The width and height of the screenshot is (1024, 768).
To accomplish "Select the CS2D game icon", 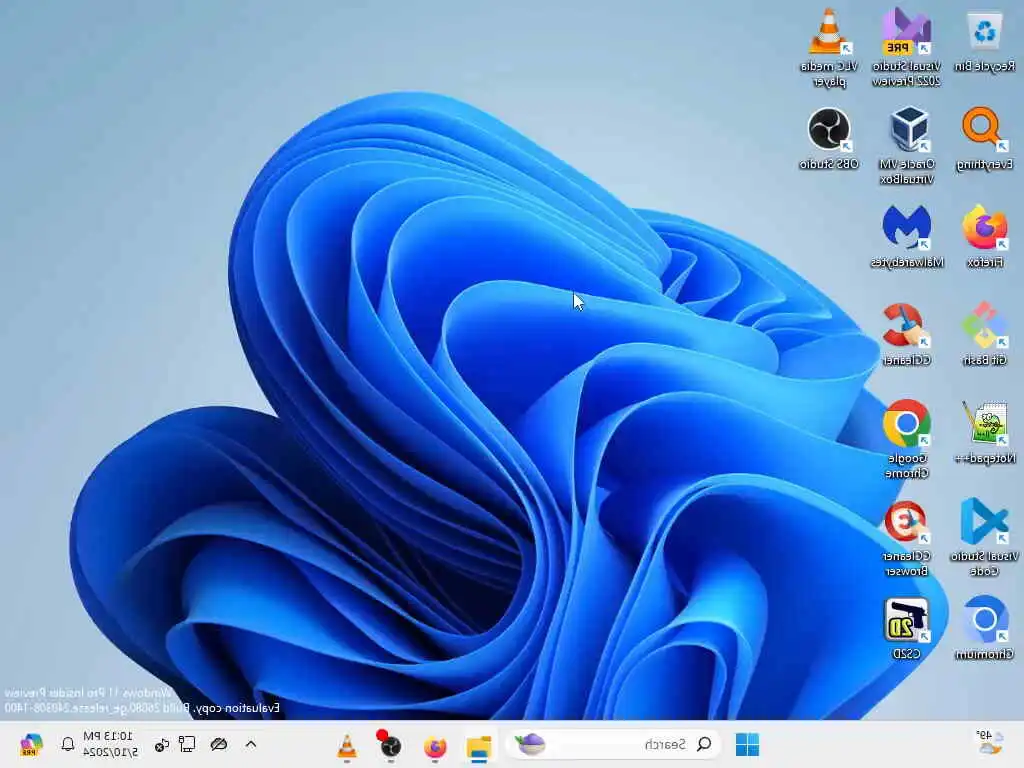I will (x=906, y=628).
